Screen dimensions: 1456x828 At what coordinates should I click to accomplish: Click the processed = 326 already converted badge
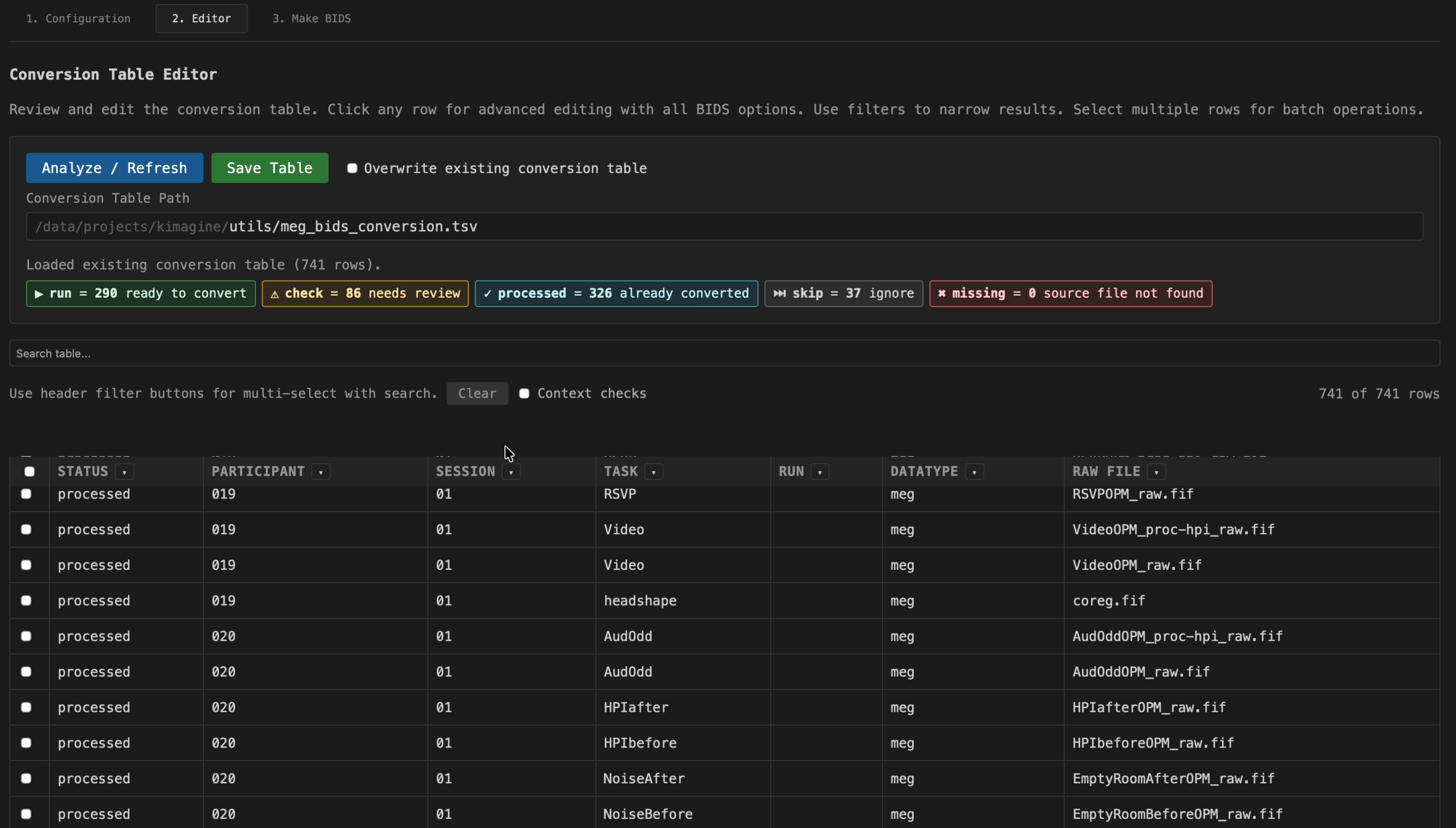point(616,293)
